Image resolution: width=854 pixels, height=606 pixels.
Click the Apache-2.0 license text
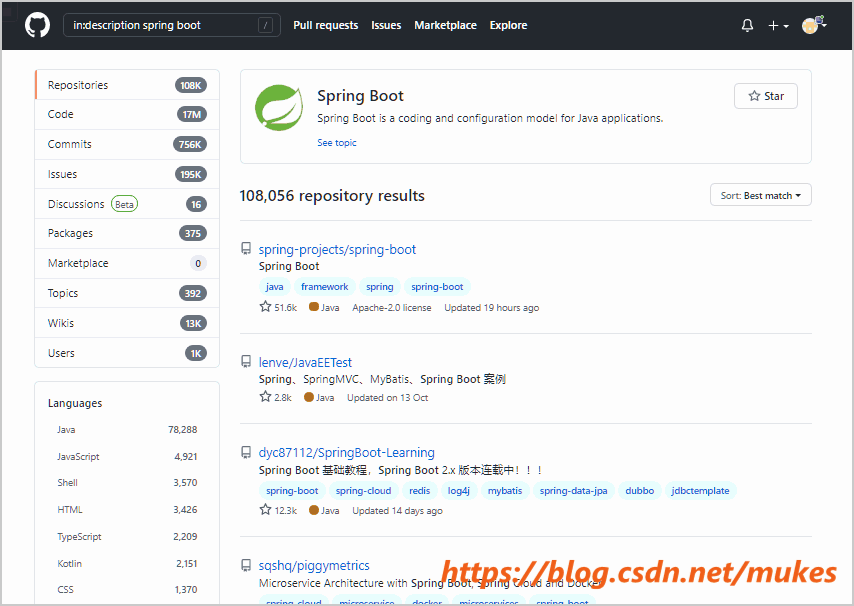click(x=392, y=308)
